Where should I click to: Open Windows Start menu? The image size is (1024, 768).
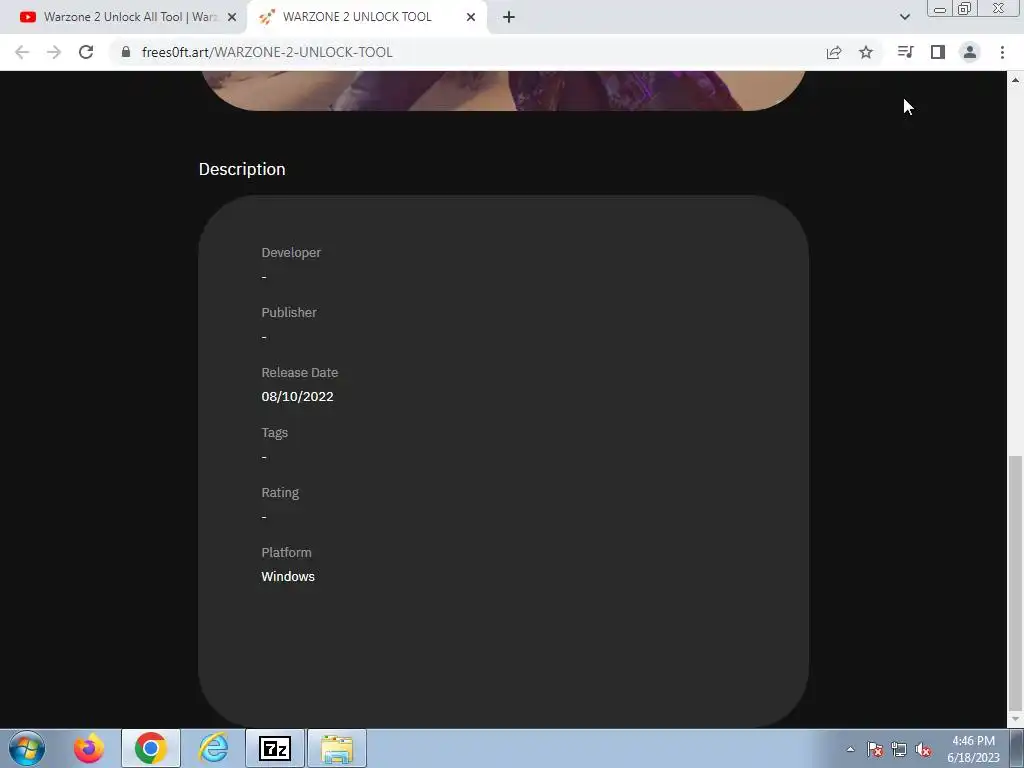27,748
